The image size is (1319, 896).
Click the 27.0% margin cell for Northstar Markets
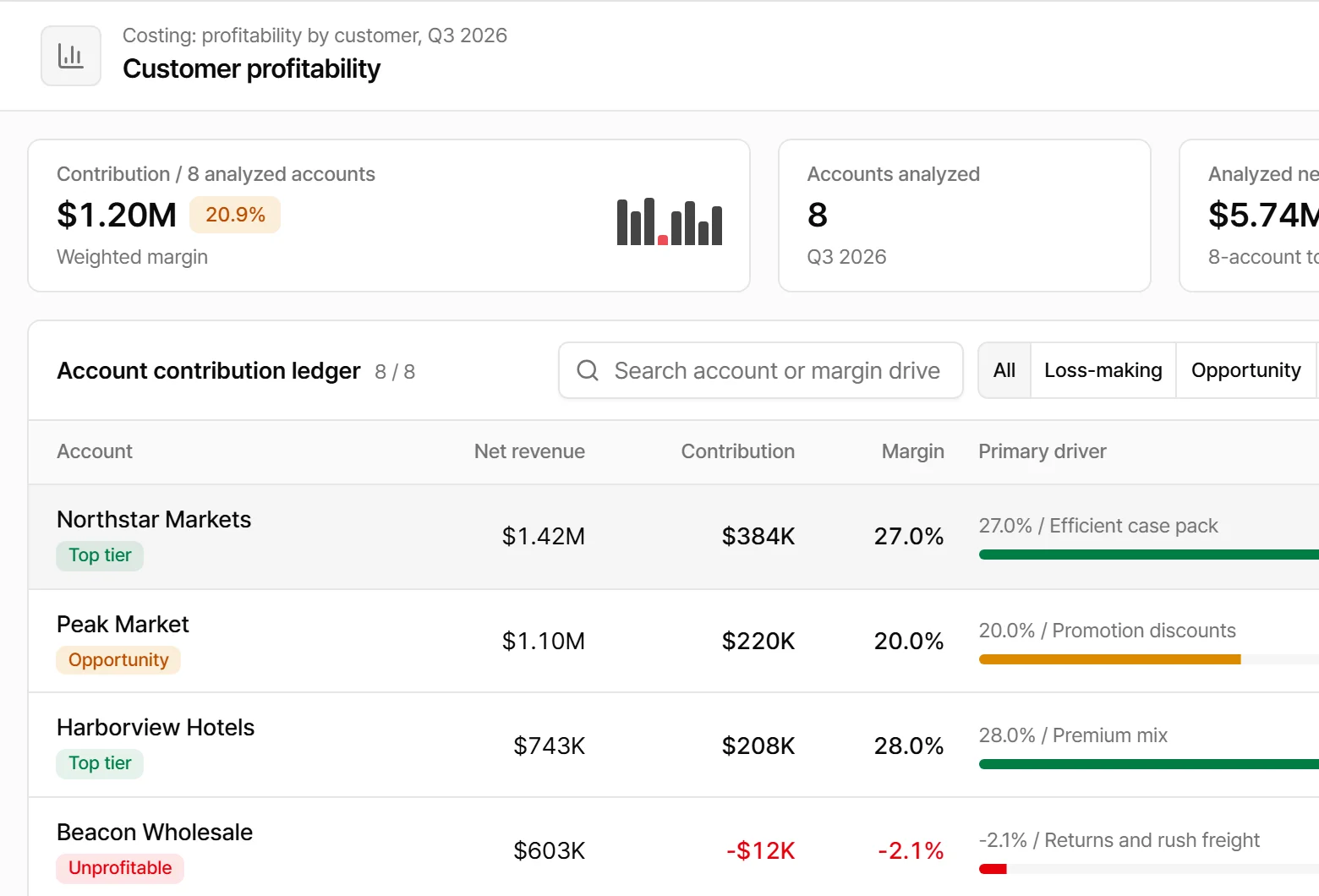(x=909, y=536)
